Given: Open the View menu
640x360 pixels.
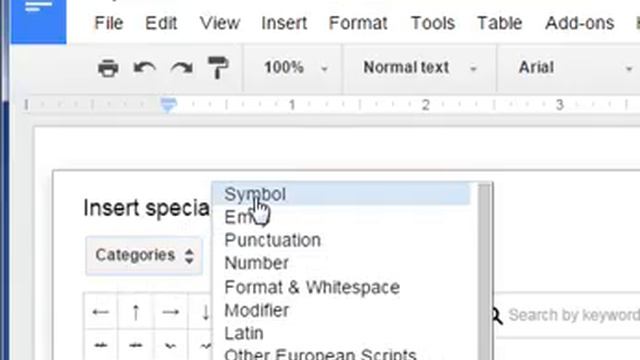Looking at the screenshot, I should tap(220, 23).
